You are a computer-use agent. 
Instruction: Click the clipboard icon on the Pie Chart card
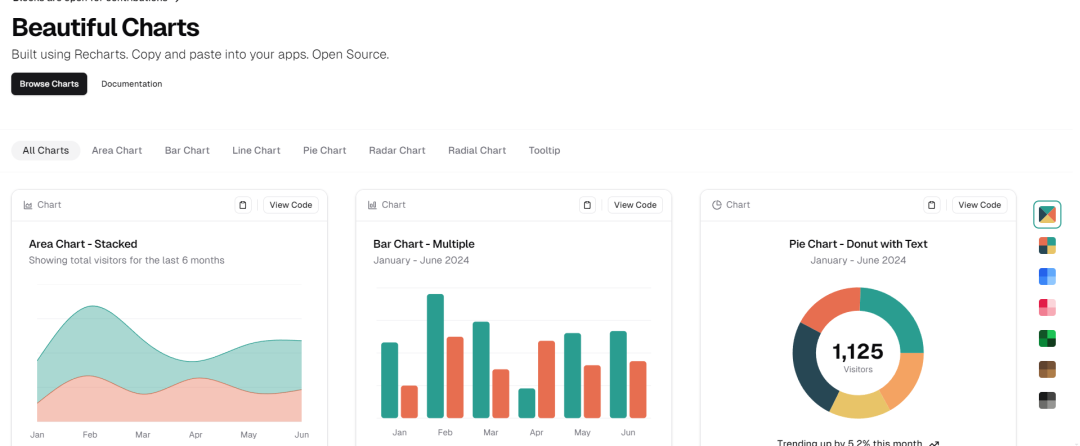pyautogui.click(x=932, y=205)
